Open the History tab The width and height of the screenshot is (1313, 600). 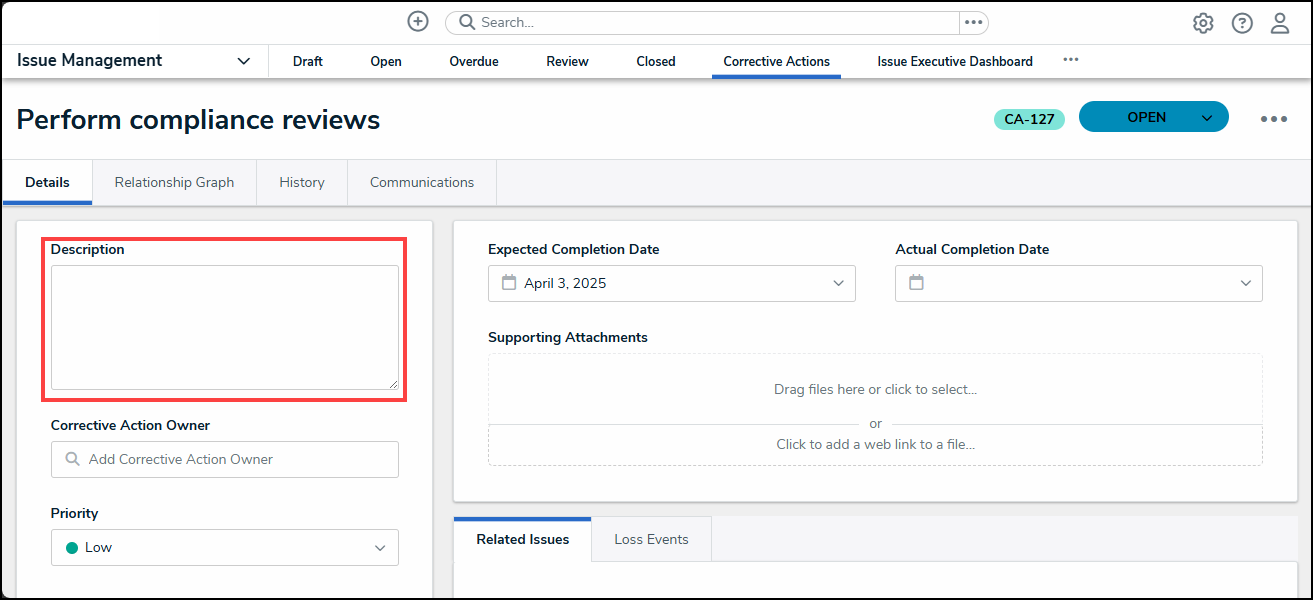[302, 182]
